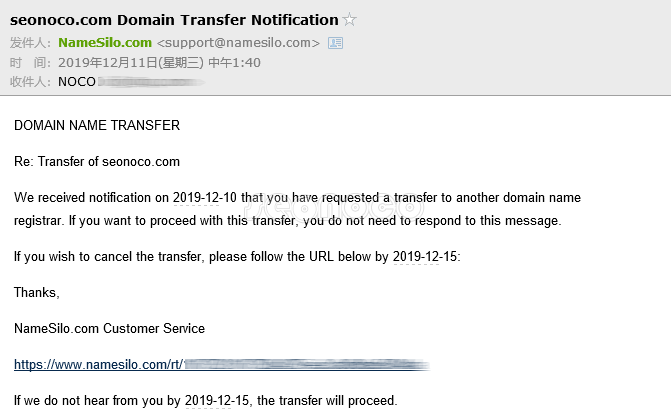The height and width of the screenshot is (419, 671).
Task: Click the 2019-12-15 date in final line
Action: click(x=220, y=401)
